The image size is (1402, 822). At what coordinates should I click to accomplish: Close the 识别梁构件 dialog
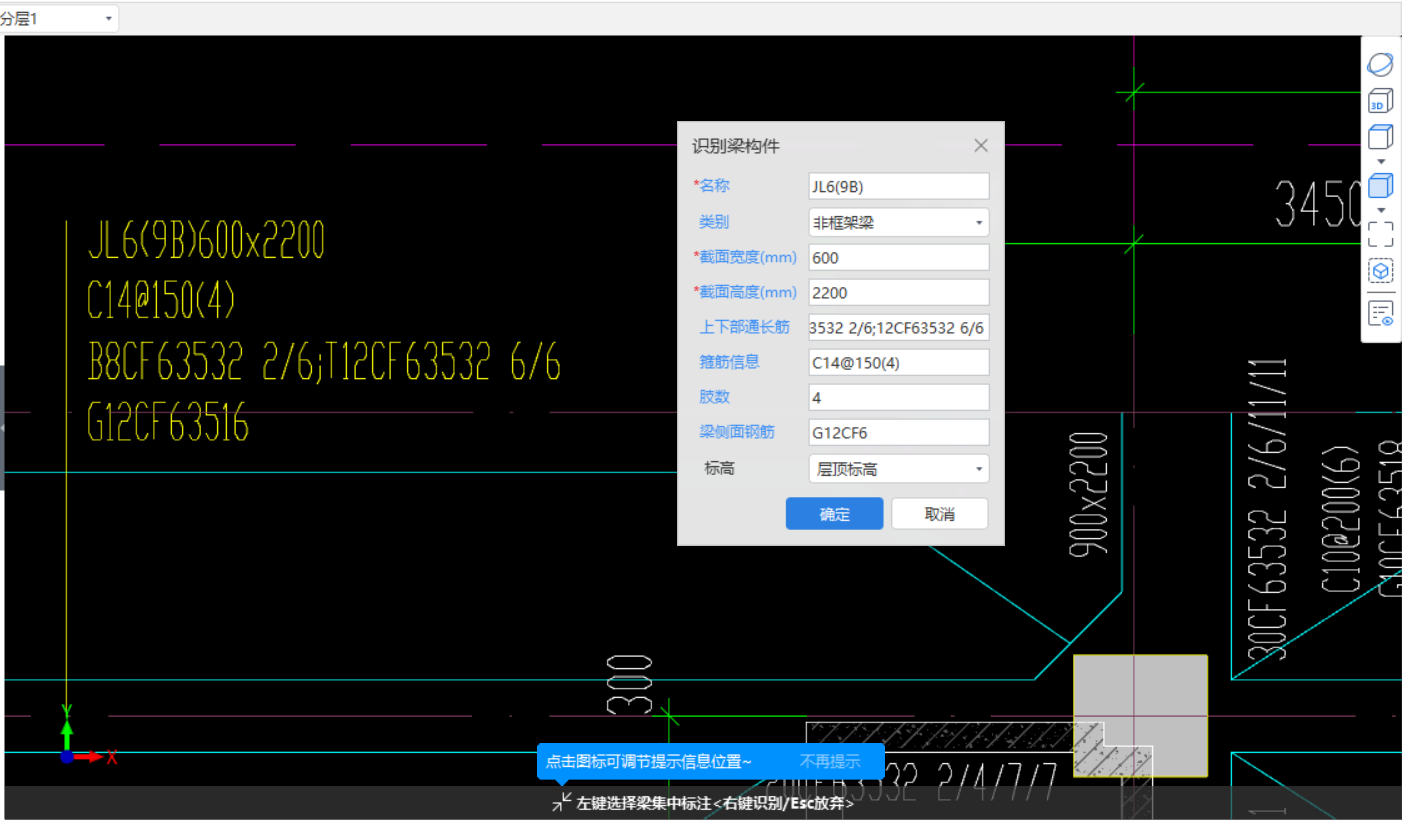[981, 146]
